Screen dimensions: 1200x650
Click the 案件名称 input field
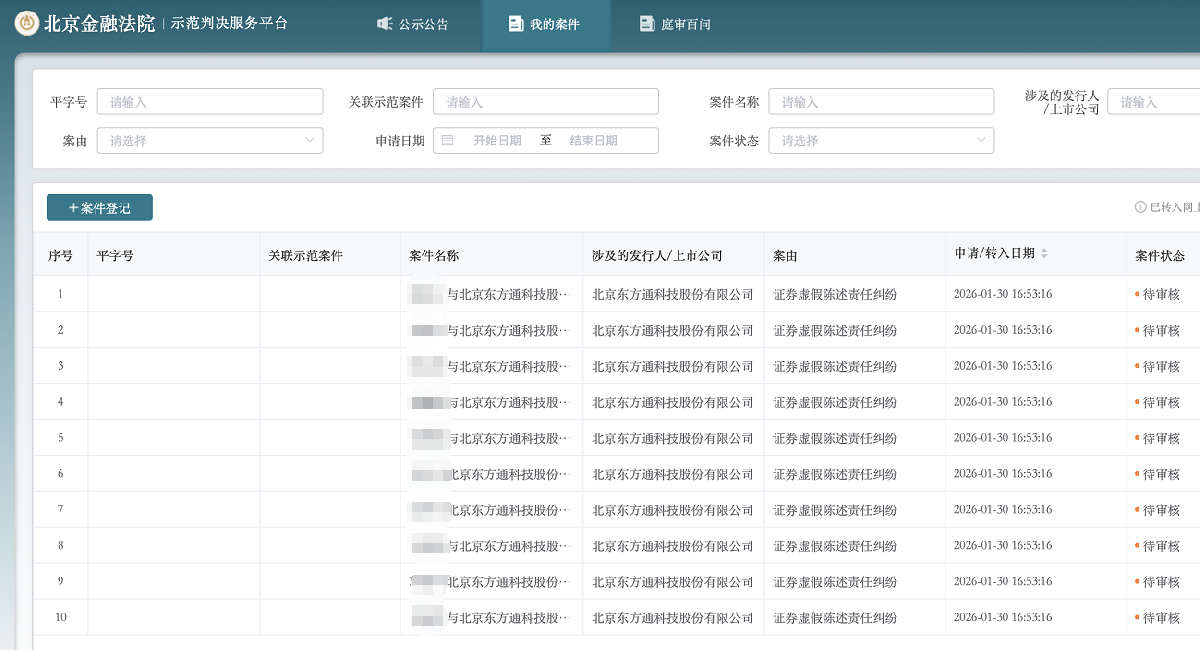pos(881,101)
